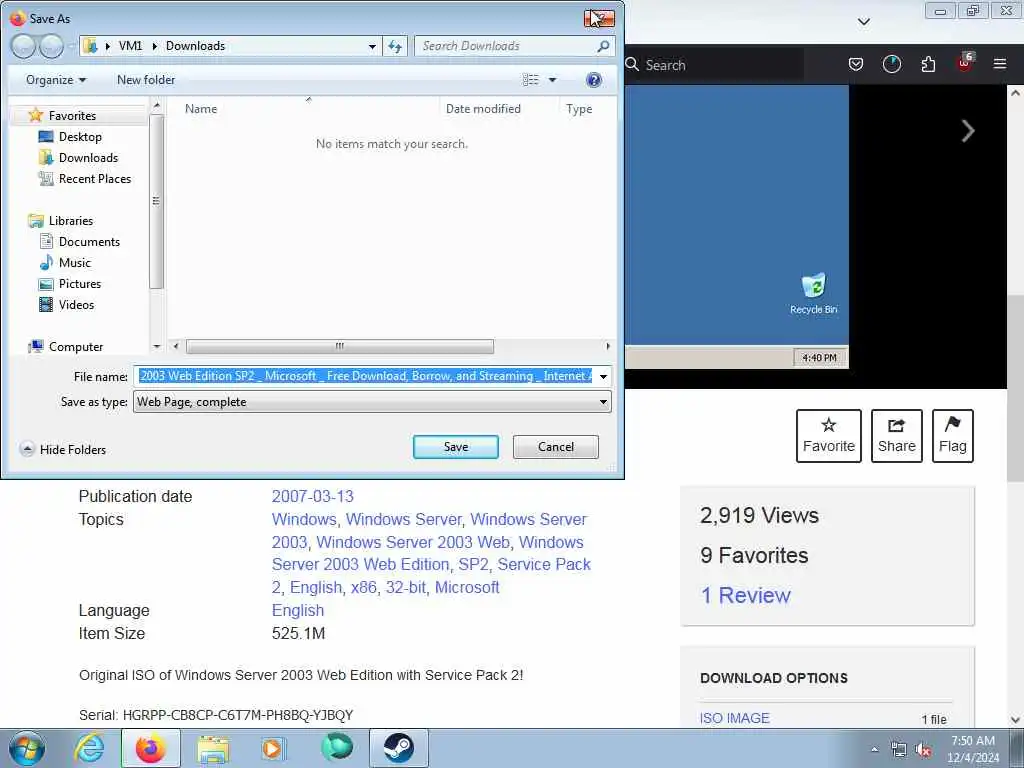Click the circular timer icon in Firefox toolbar
Viewport: 1024px width, 768px height.
coord(891,64)
